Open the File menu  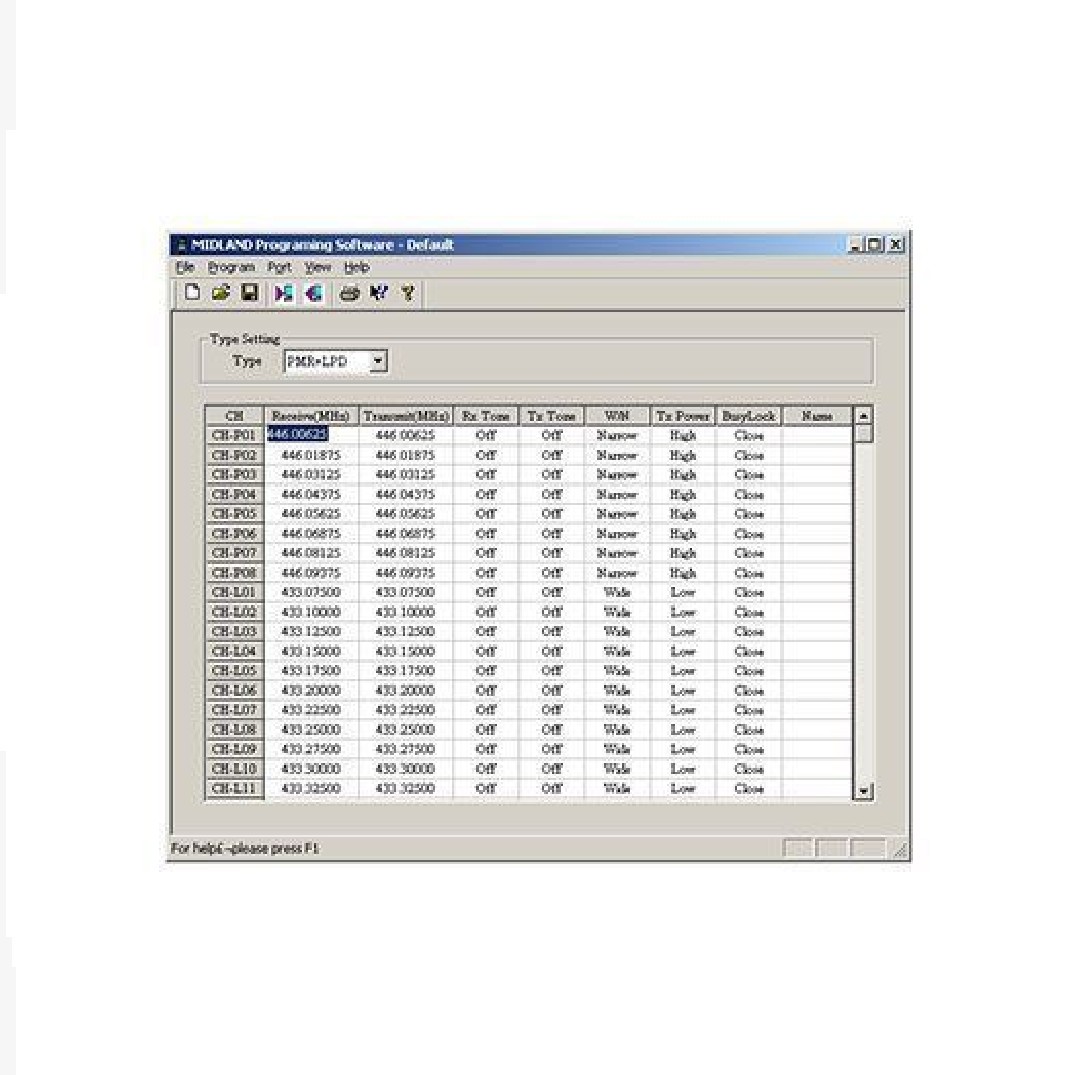coord(185,267)
